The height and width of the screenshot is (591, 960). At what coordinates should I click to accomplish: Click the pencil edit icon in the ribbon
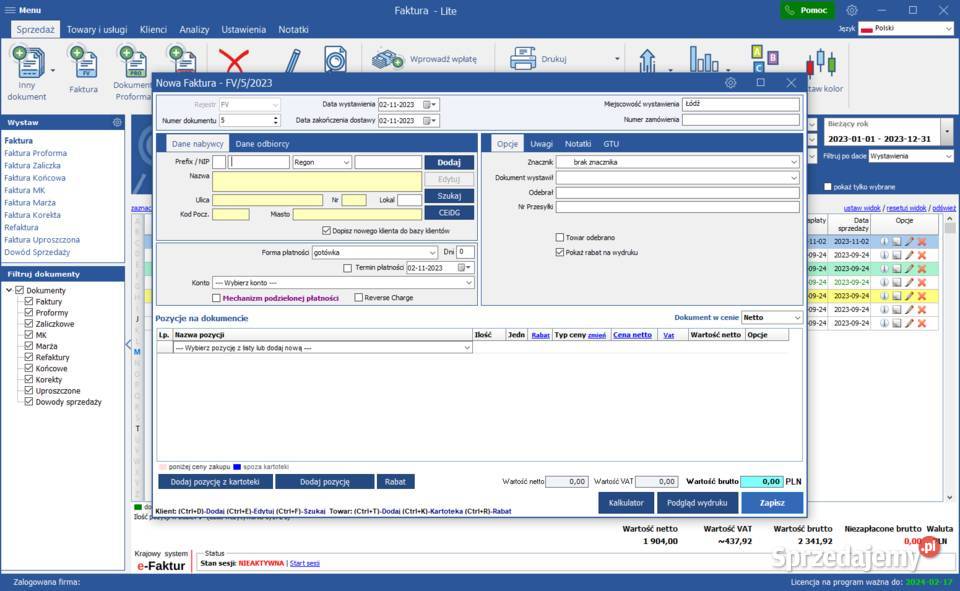click(x=293, y=60)
